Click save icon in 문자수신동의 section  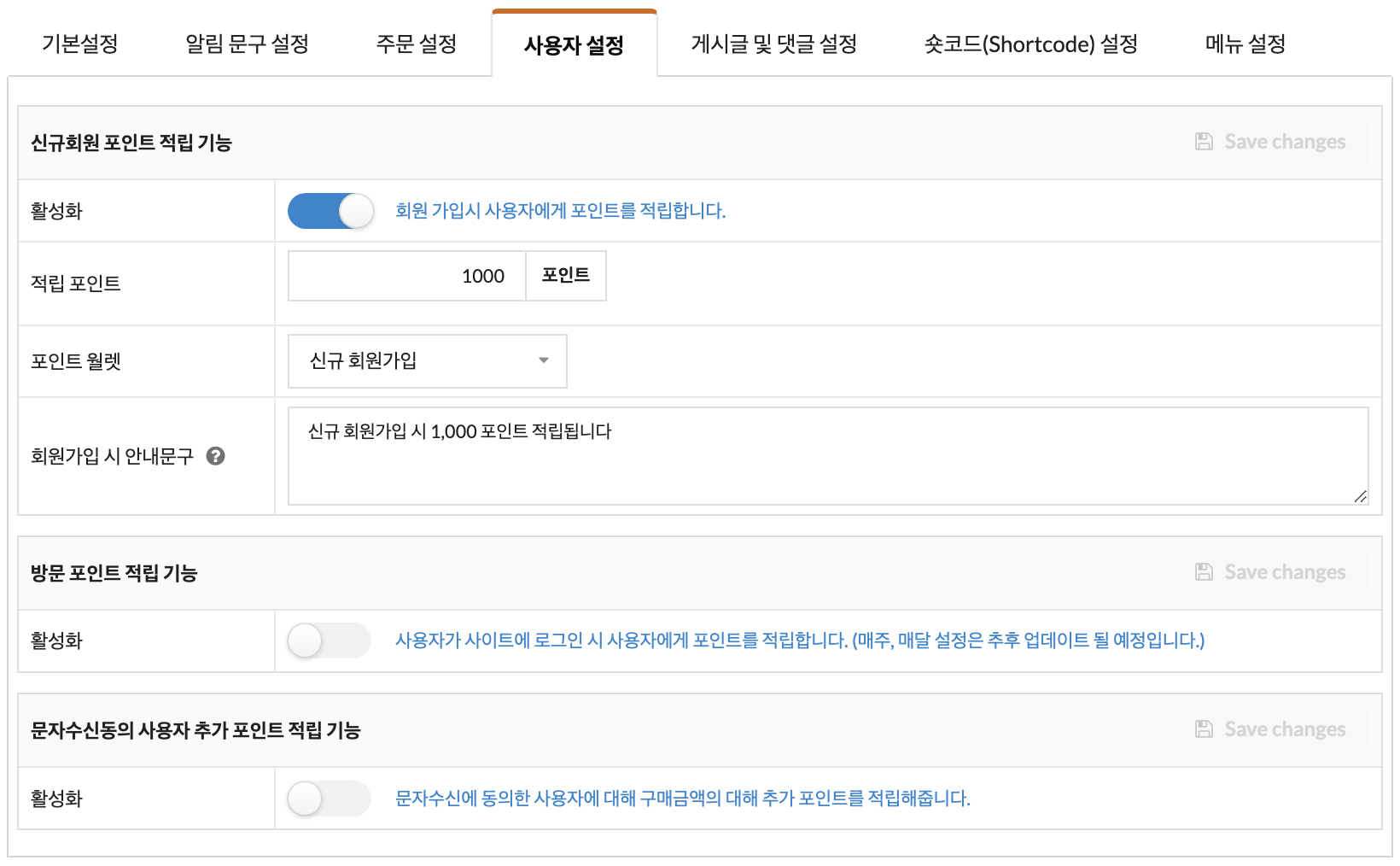[1204, 729]
